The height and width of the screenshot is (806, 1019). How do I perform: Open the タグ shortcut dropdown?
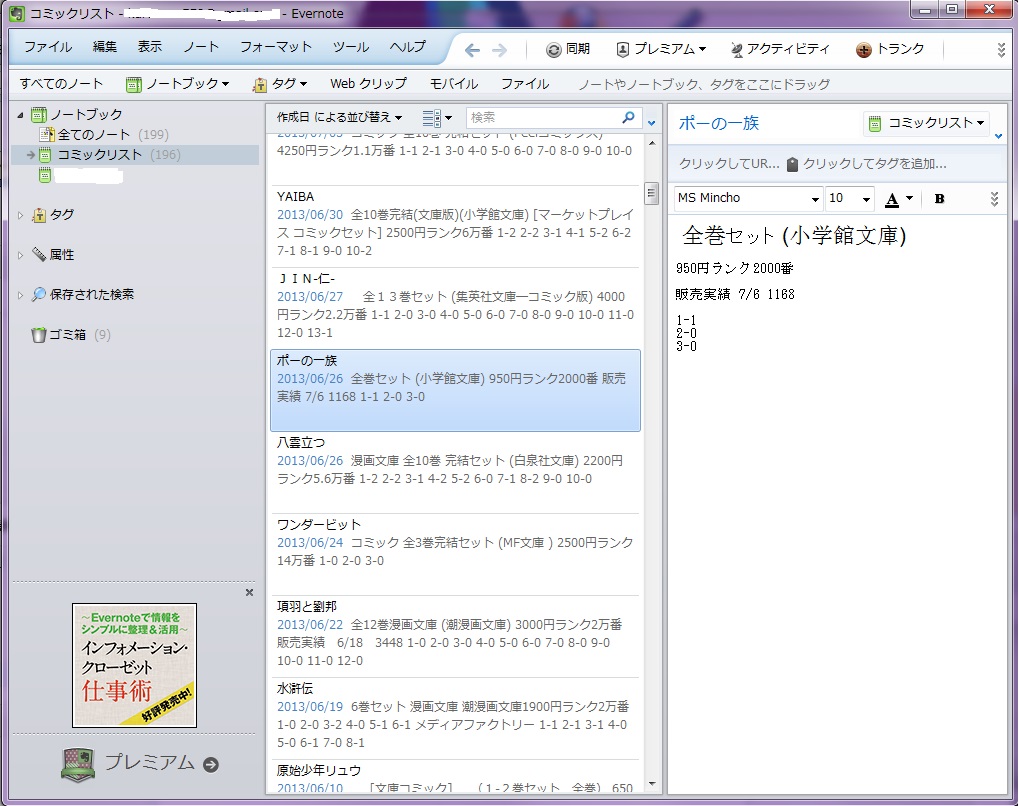click(x=280, y=84)
